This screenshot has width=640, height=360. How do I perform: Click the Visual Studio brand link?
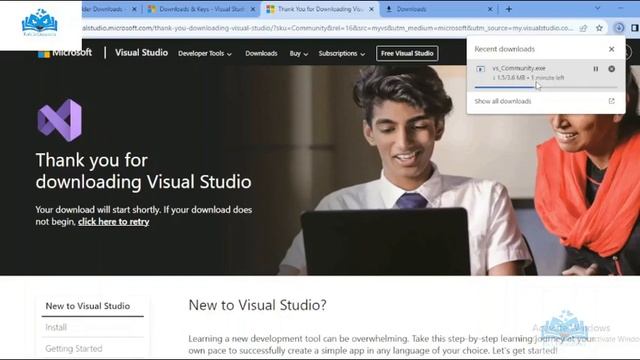141,53
